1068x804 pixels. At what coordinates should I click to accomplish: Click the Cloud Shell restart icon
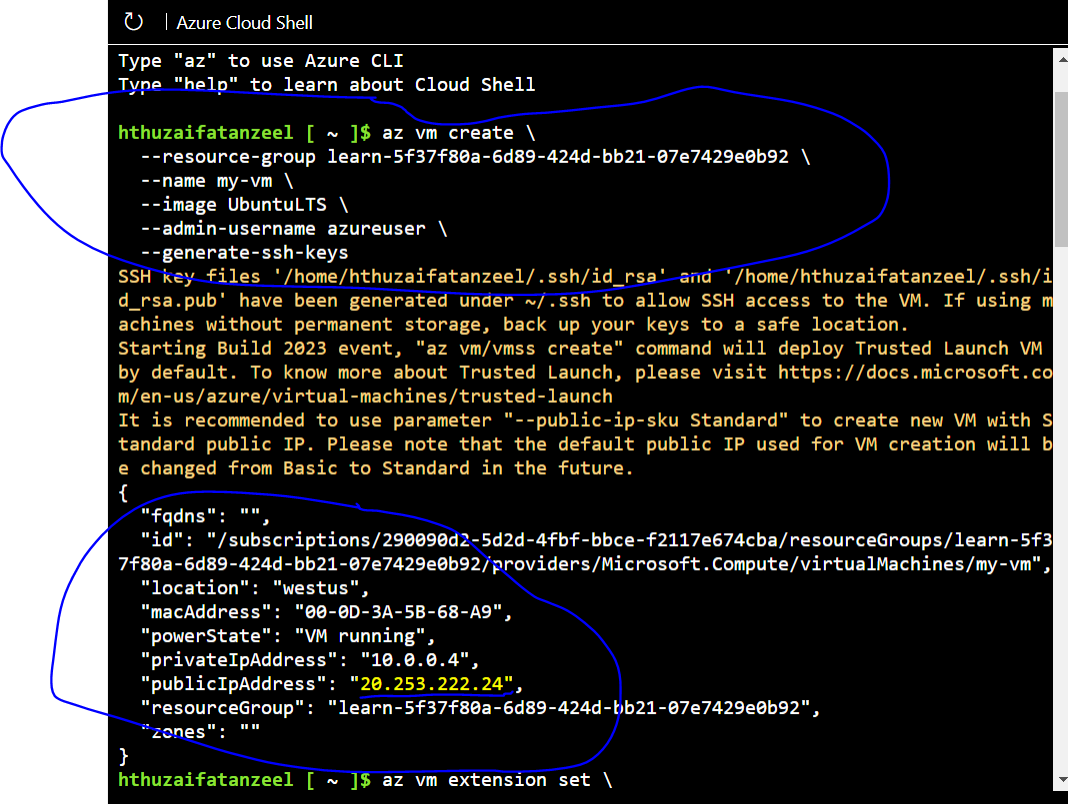(x=134, y=22)
